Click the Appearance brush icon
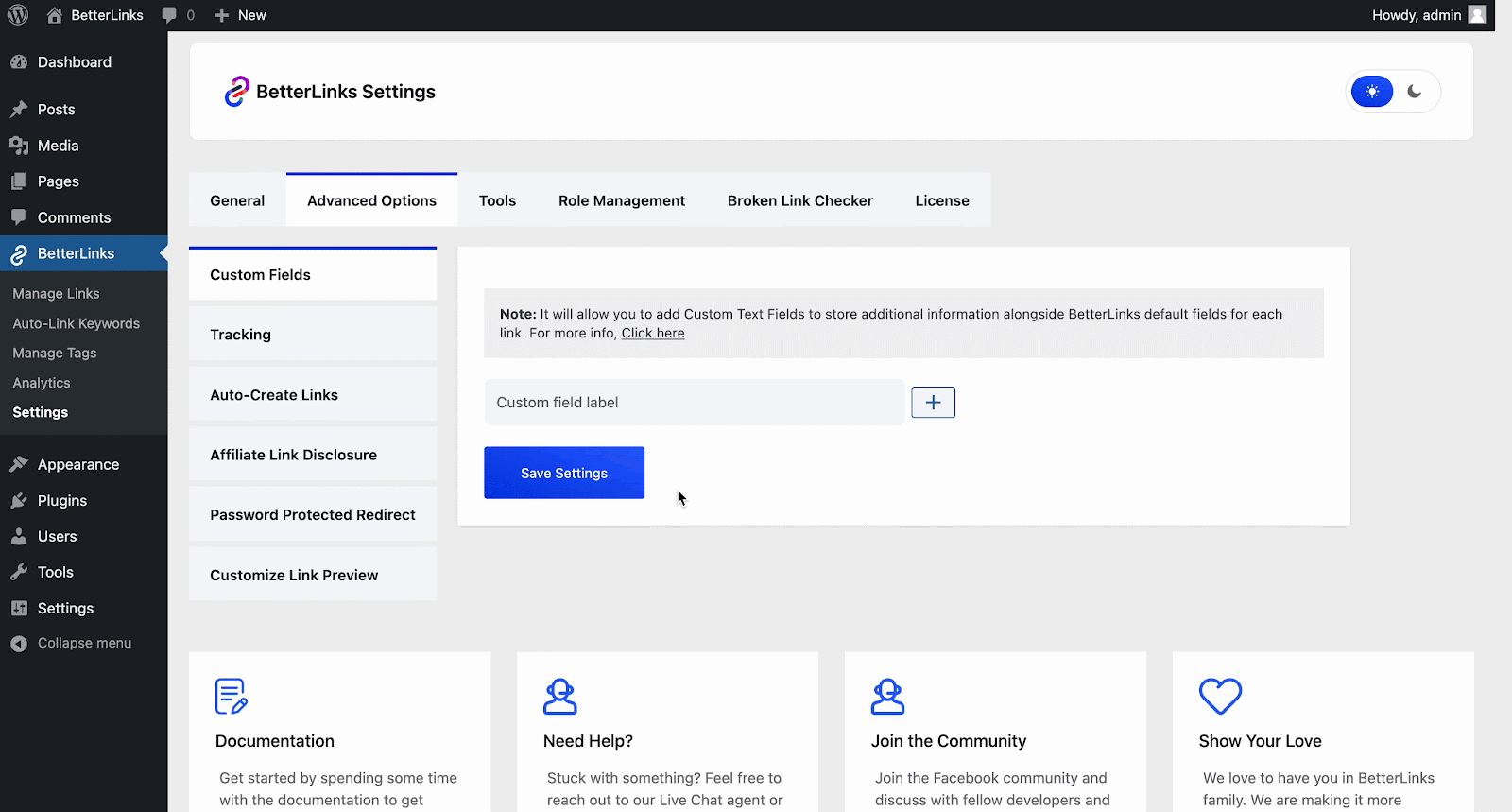 coord(19,464)
